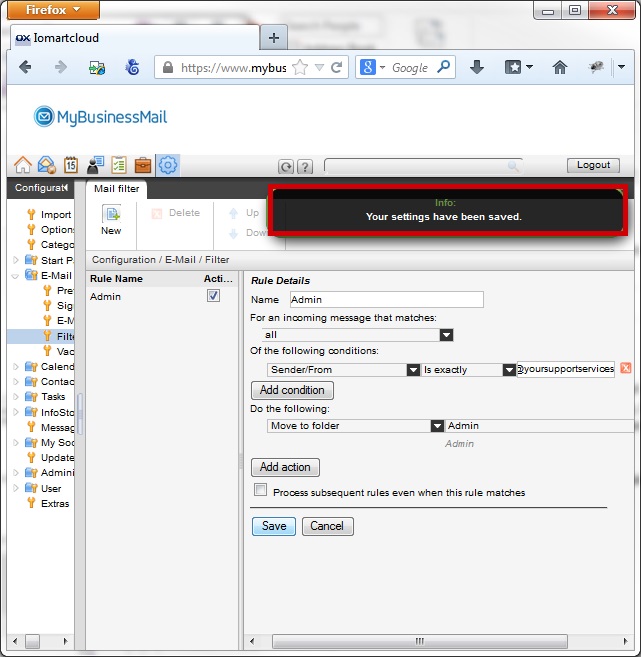This screenshot has height=657, width=641.
Task: Click the Configuration gear icon
Action: pos(168,166)
